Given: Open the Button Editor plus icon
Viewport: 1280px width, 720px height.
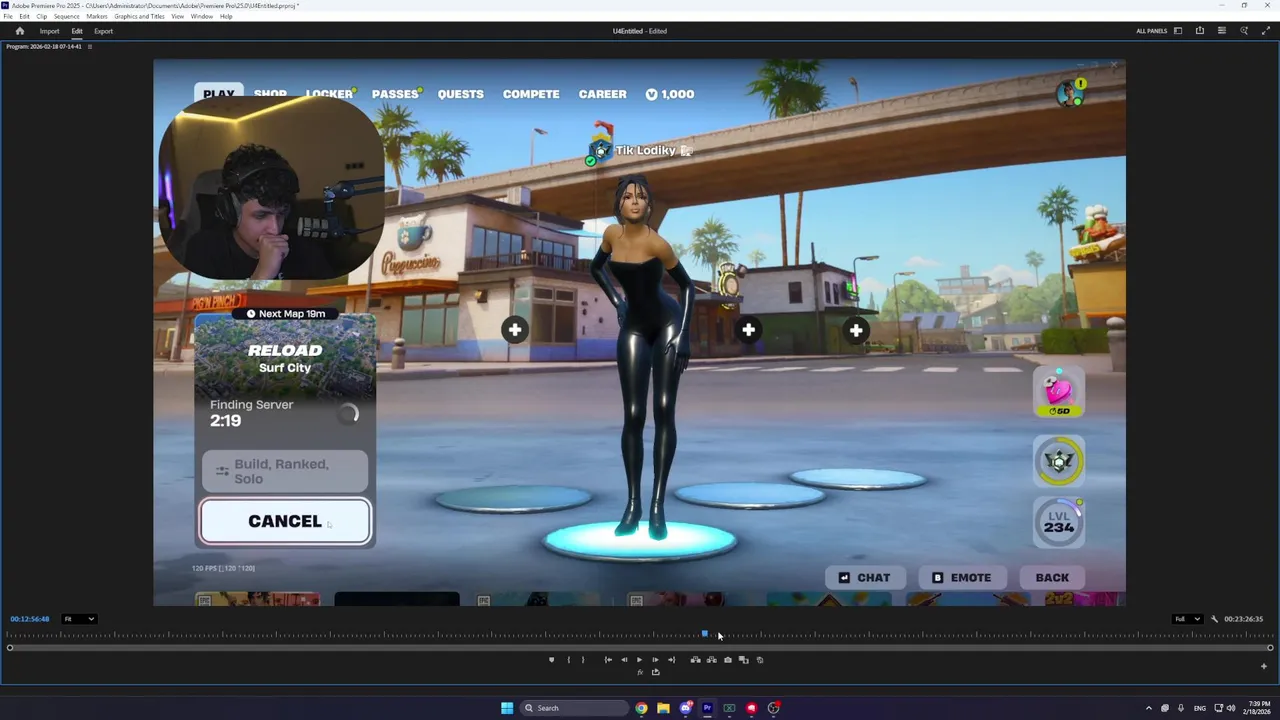Looking at the screenshot, I should tap(1263, 667).
